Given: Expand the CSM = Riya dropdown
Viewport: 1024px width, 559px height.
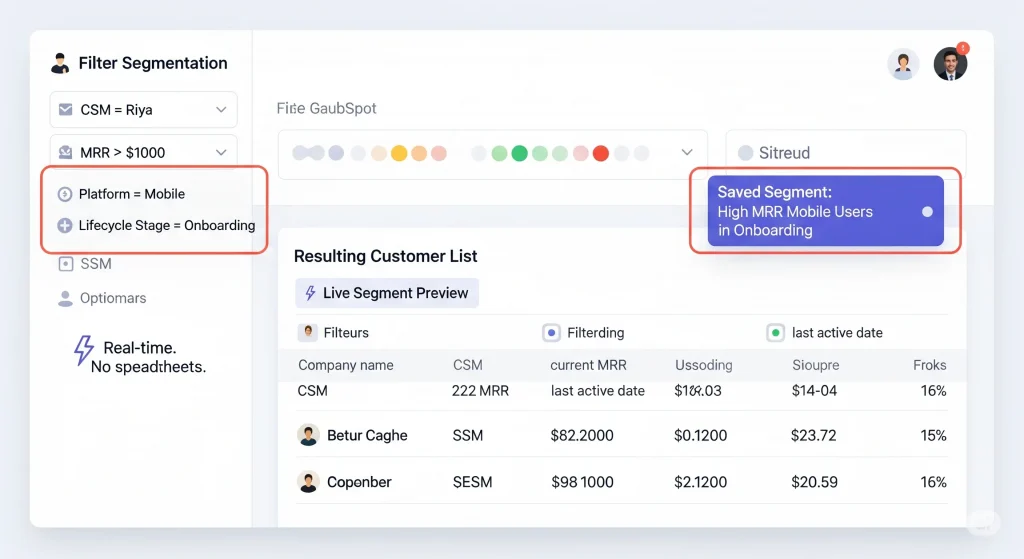Looking at the screenshot, I should click(221, 110).
